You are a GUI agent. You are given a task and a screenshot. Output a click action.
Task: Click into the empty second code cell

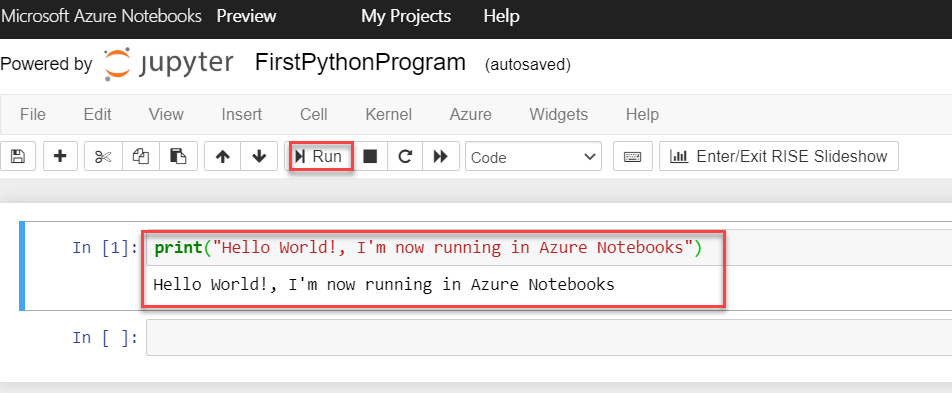[549, 337]
